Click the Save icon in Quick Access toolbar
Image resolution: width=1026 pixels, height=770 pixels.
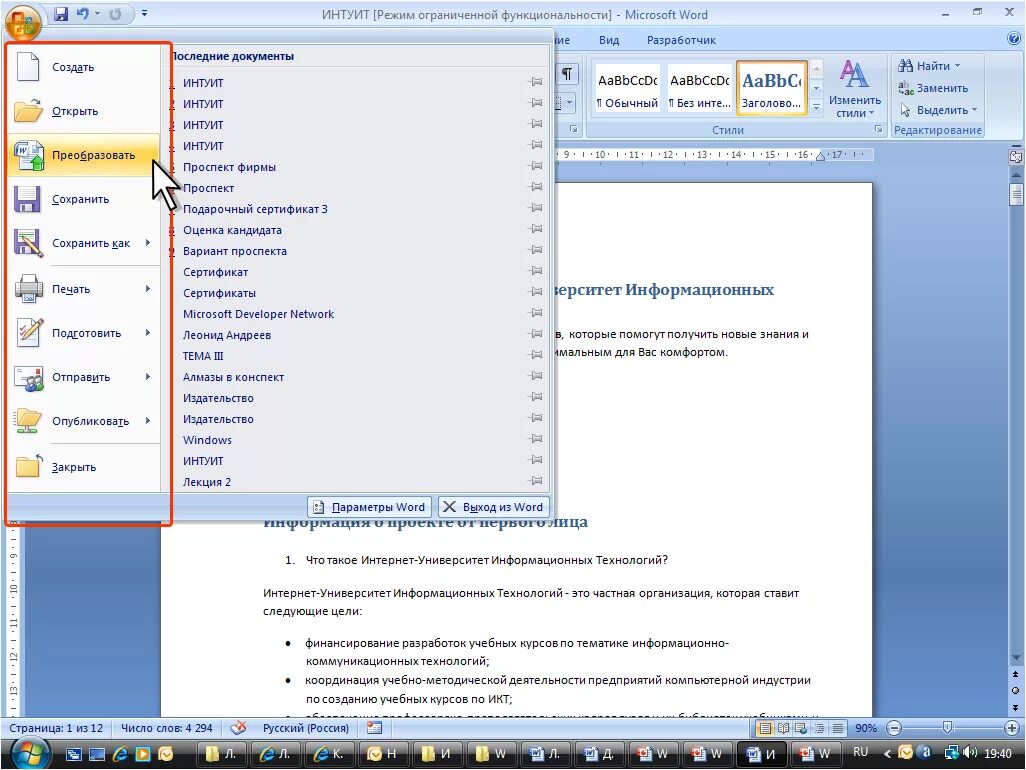pyautogui.click(x=61, y=14)
